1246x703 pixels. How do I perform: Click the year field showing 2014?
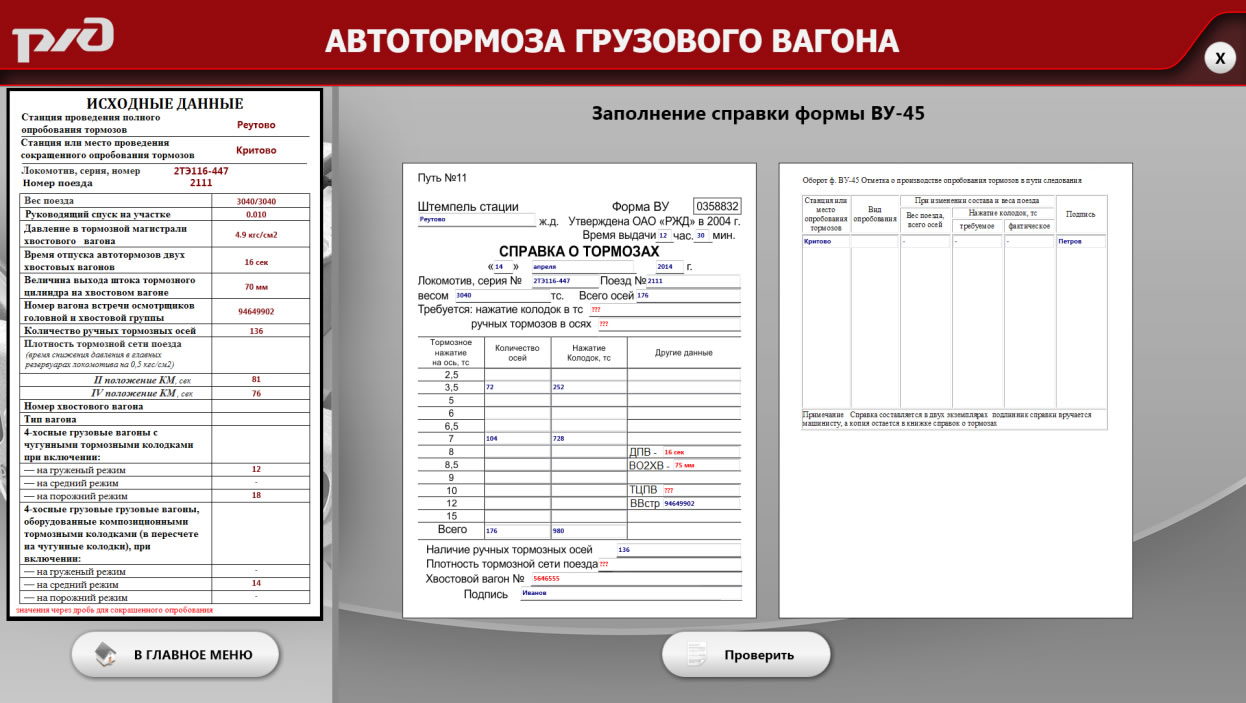click(x=670, y=267)
